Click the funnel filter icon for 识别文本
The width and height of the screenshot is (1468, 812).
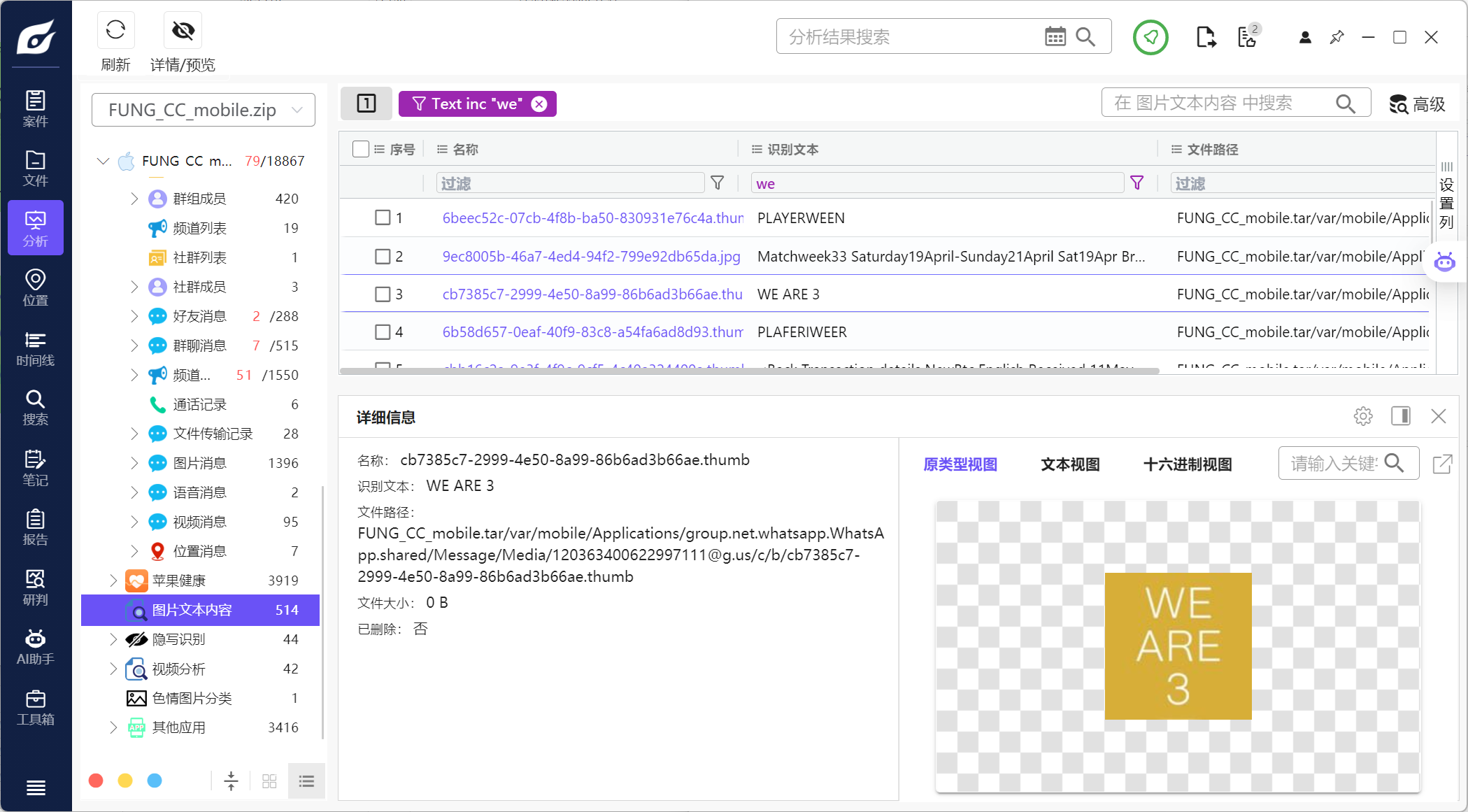click(x=1136, y=183)
